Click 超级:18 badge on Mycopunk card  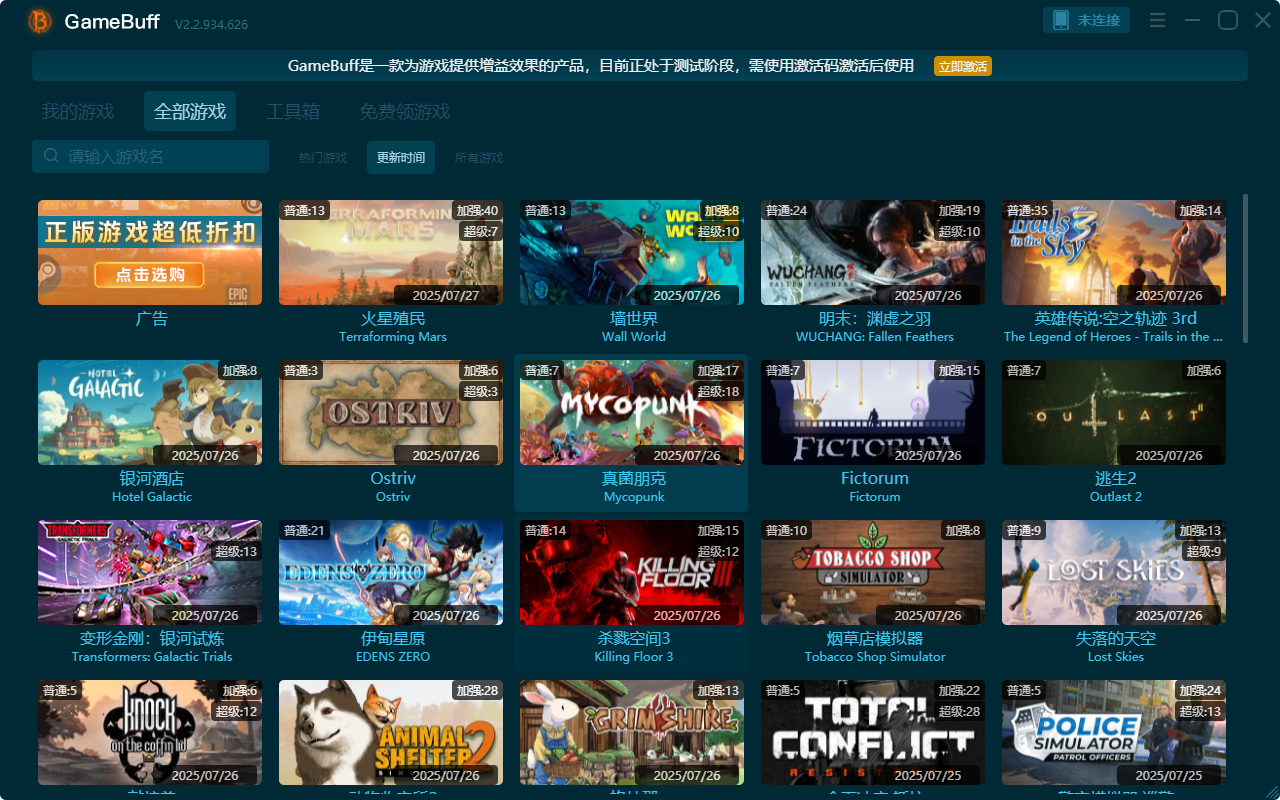click(718, 391)
